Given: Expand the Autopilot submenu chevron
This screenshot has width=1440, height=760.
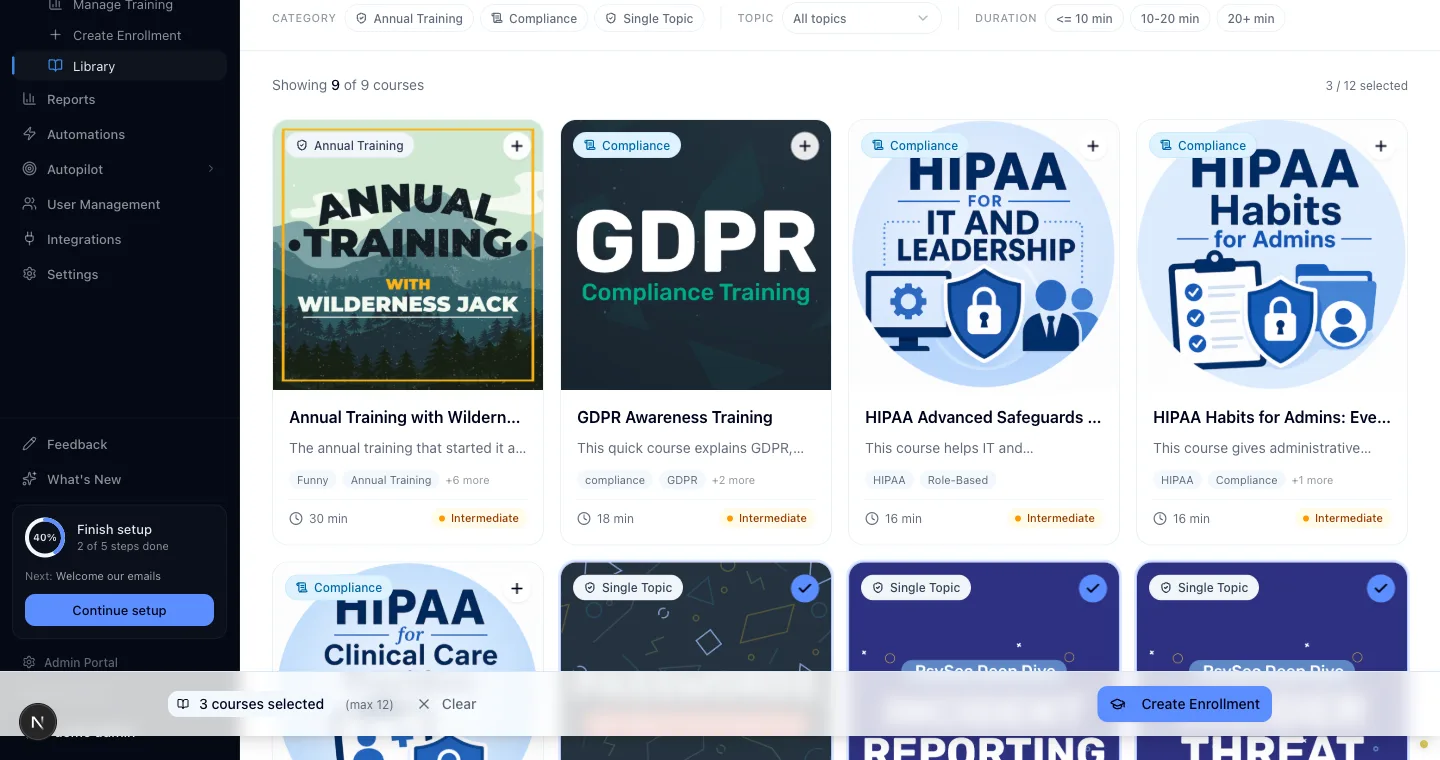Looking at the screenshot, I should pos(211,169).
